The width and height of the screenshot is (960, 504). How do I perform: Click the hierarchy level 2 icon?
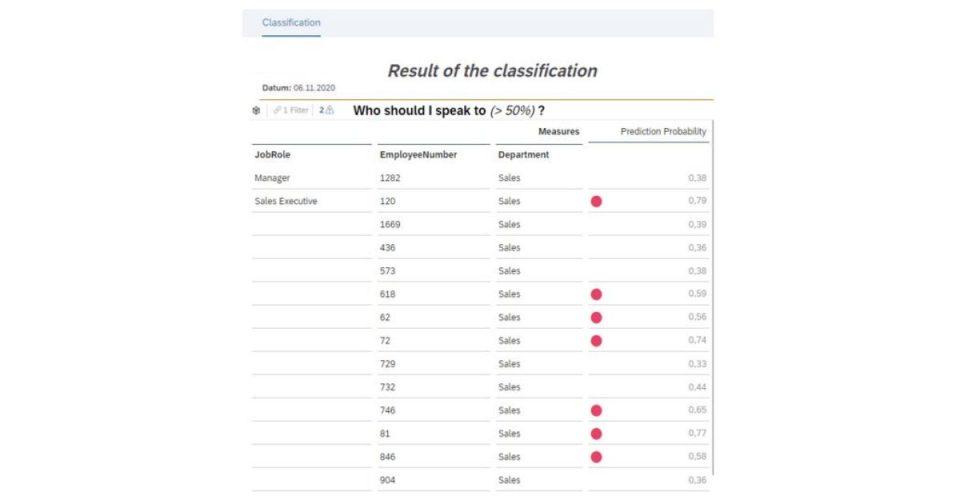pos(326,110)
